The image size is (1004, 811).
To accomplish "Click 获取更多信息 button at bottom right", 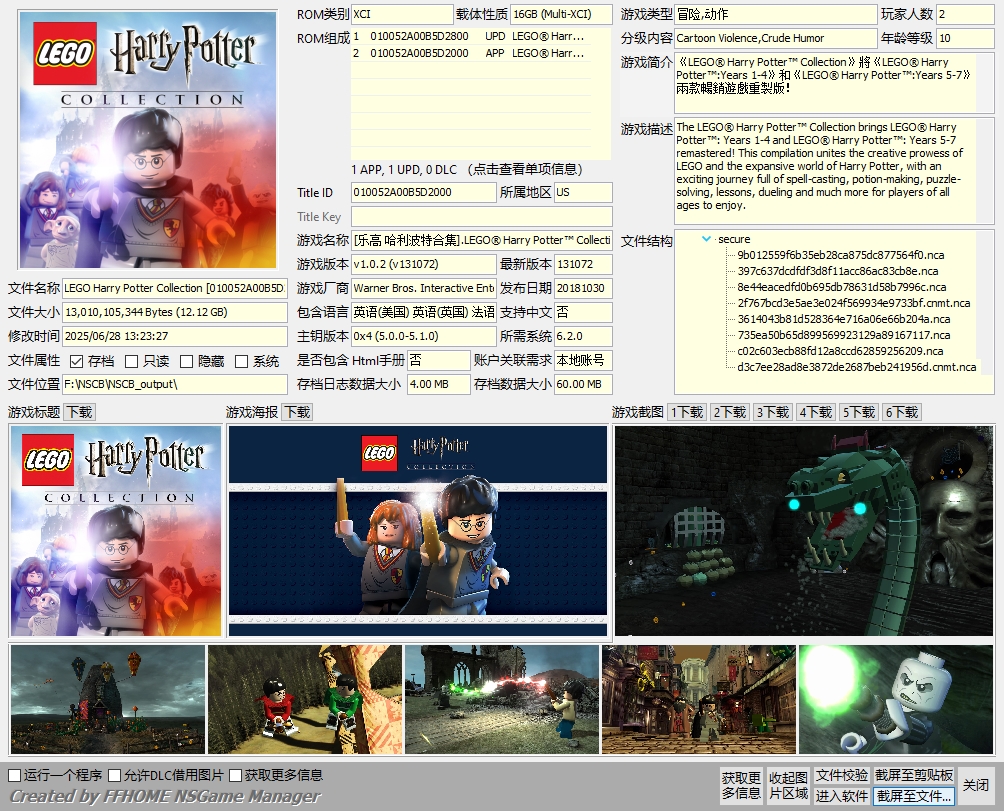I will 741,785.
